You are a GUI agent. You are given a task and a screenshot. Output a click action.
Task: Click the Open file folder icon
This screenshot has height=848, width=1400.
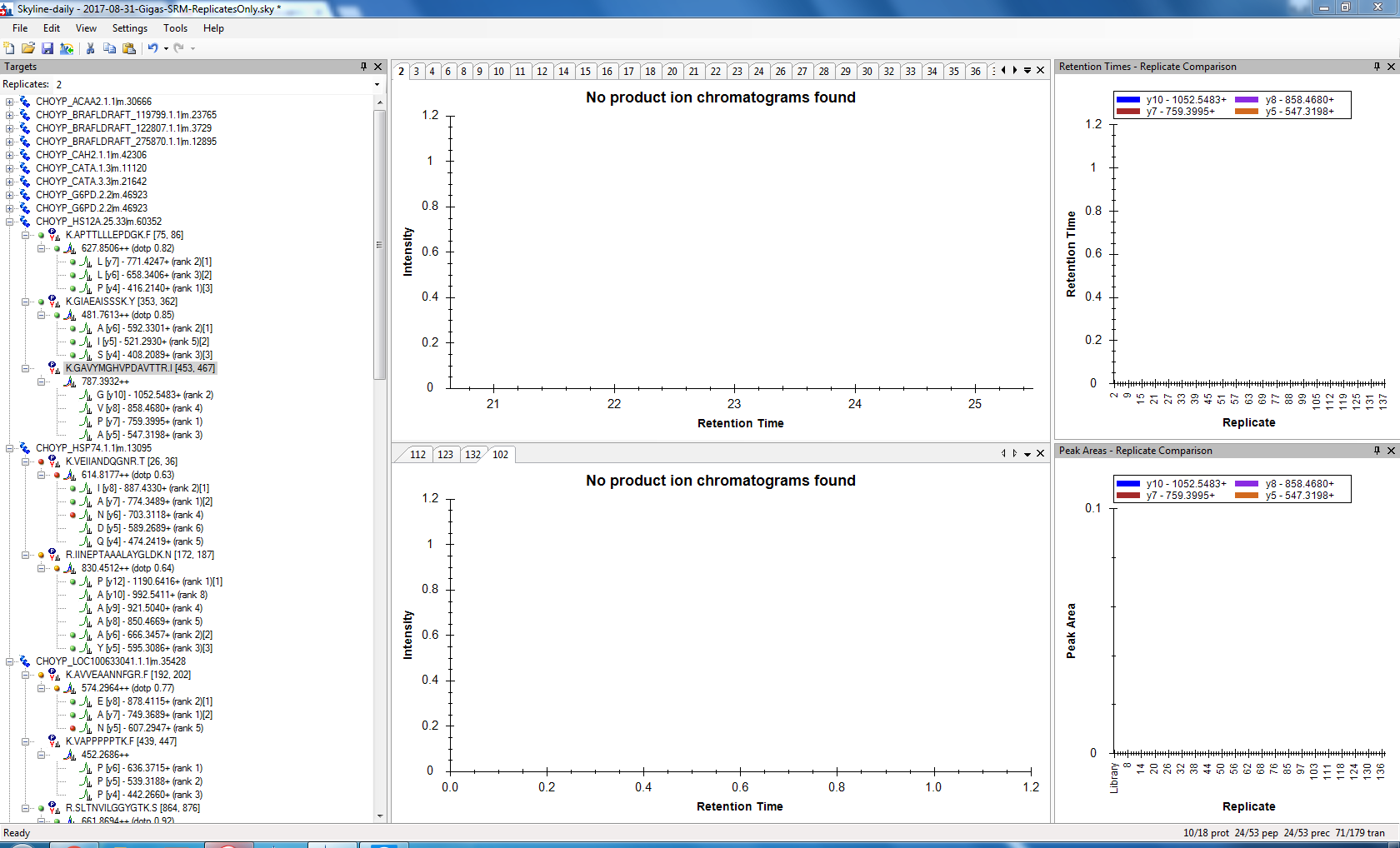coord(28,48)
